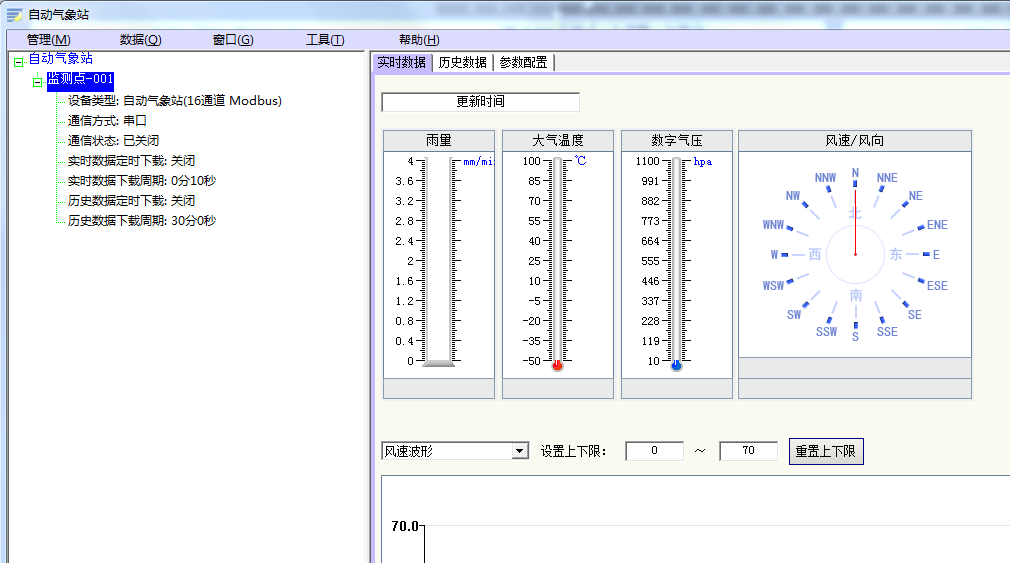
Task: Click the rain gauge base
Action: coord(438,364)
